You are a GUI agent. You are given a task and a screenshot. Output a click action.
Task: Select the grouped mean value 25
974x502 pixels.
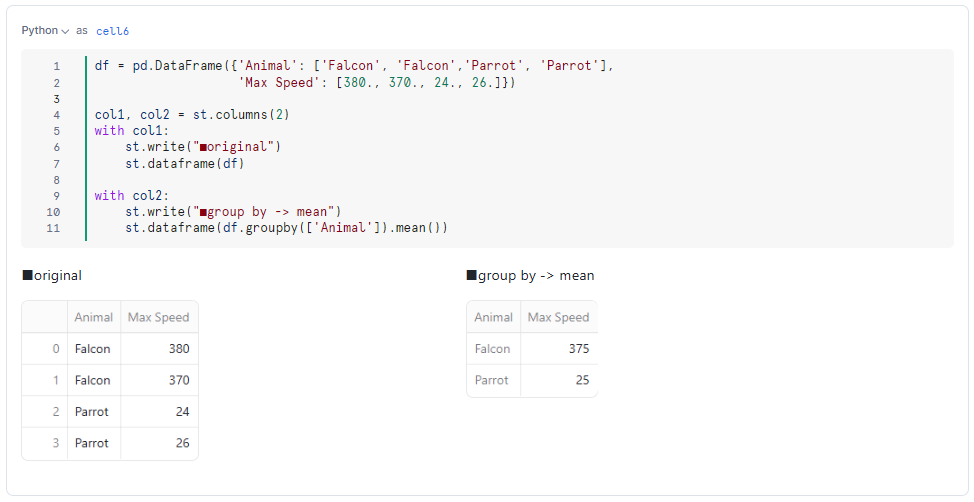[558, 380]
